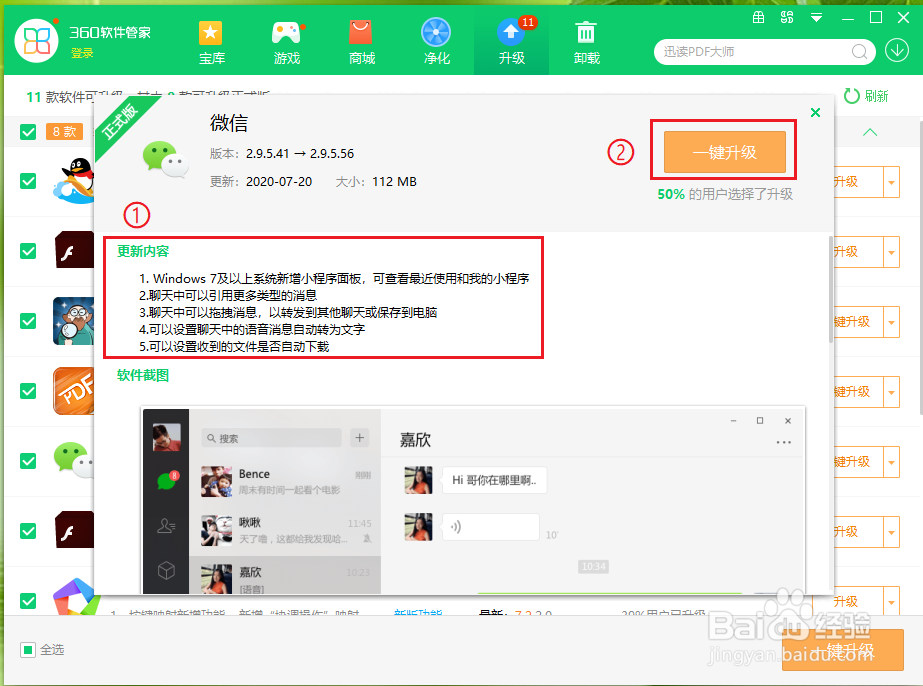This screenshot has width=923, height=686.
Task: Uncheck the WeChat row checkbox in list
Action: 28,461
